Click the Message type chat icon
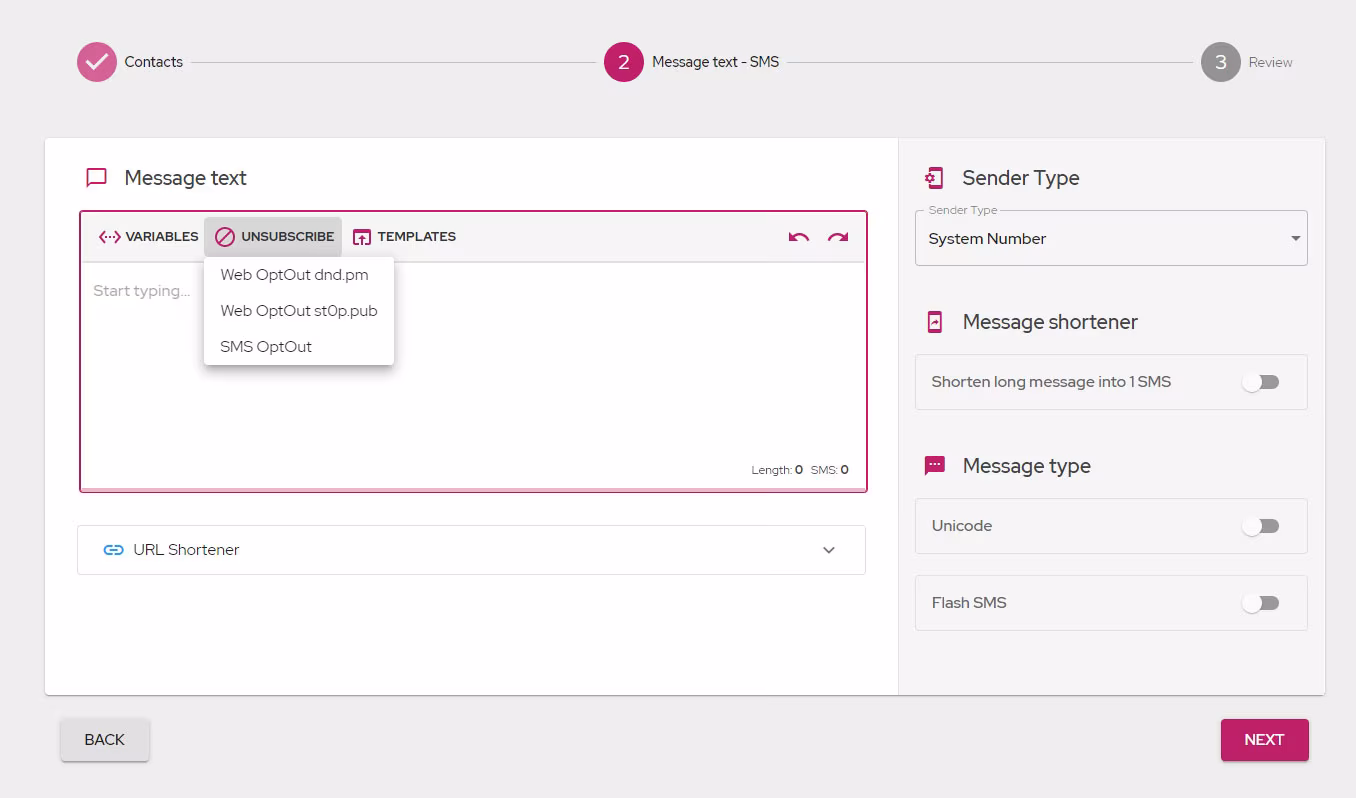The width and height of the screenshot is (1356, 798). [x=935, y=466]
